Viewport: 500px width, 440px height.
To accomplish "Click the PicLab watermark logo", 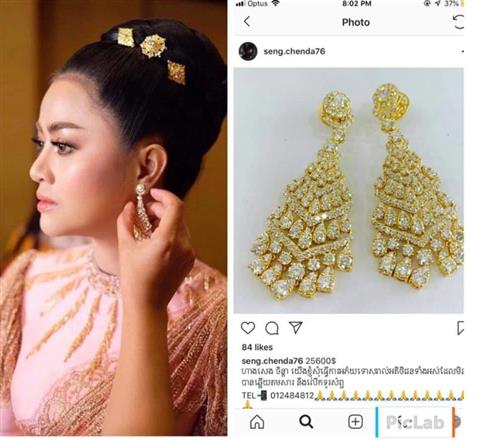I will point(415,422).
